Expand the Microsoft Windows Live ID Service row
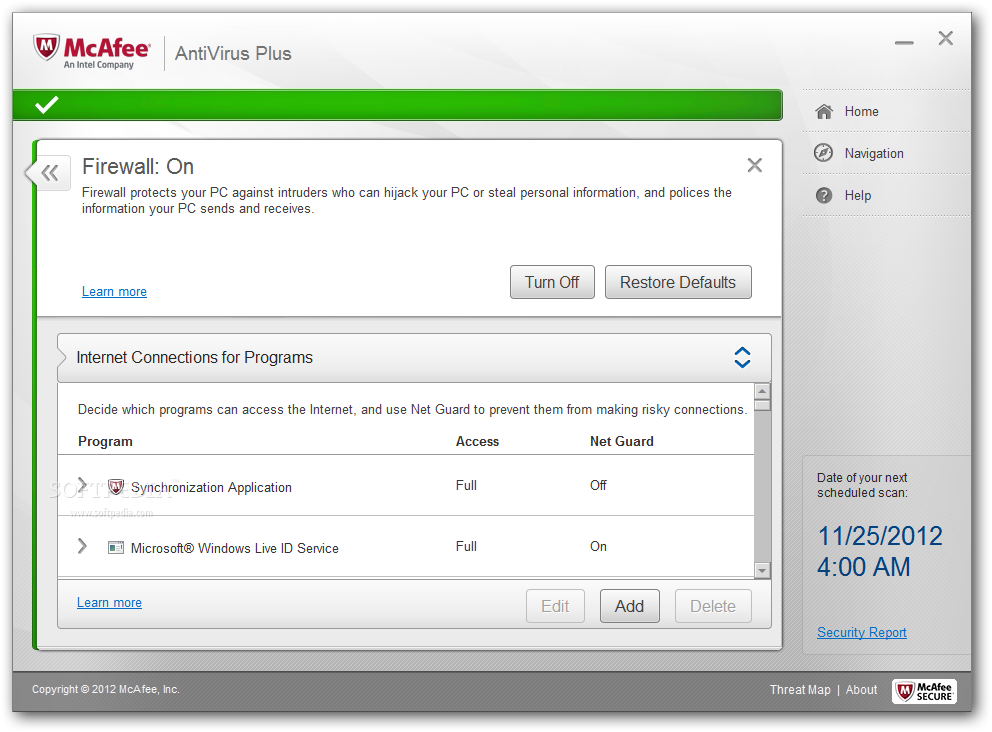The image size is (992, 732). [82, 545]
